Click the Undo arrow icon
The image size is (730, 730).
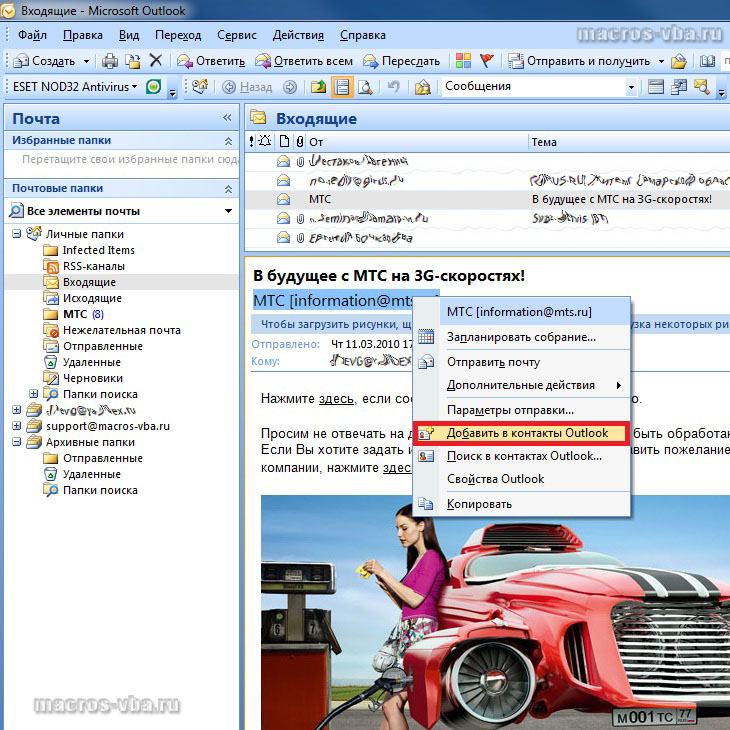click(x=394, y=87)
